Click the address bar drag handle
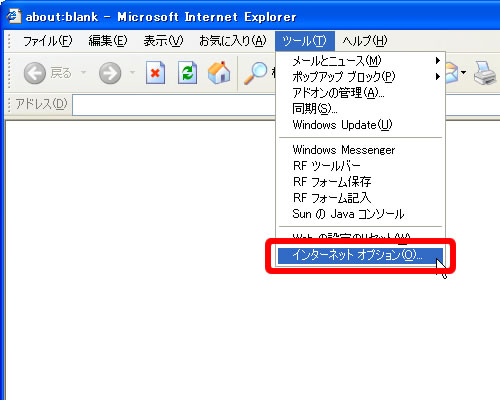 [x=9, y=104]
